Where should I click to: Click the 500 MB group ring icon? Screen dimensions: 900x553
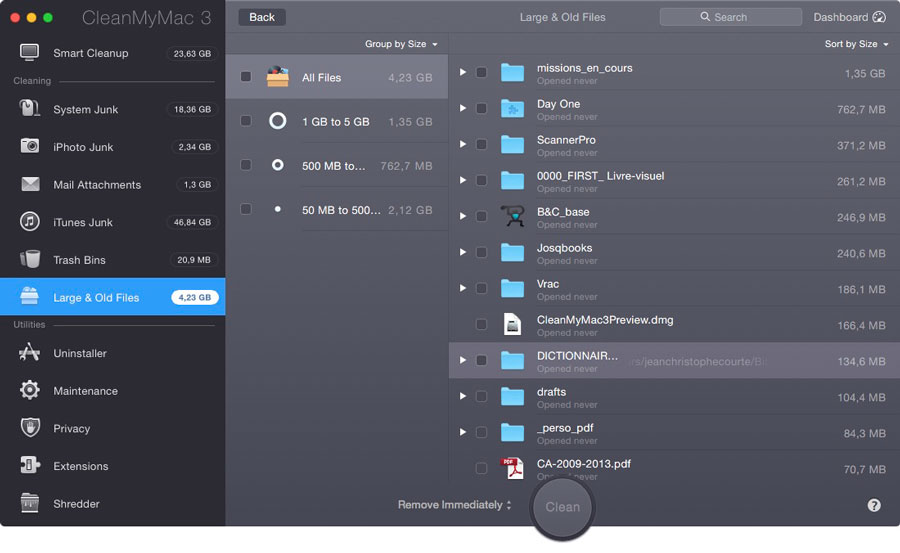[x=278, y=165]
